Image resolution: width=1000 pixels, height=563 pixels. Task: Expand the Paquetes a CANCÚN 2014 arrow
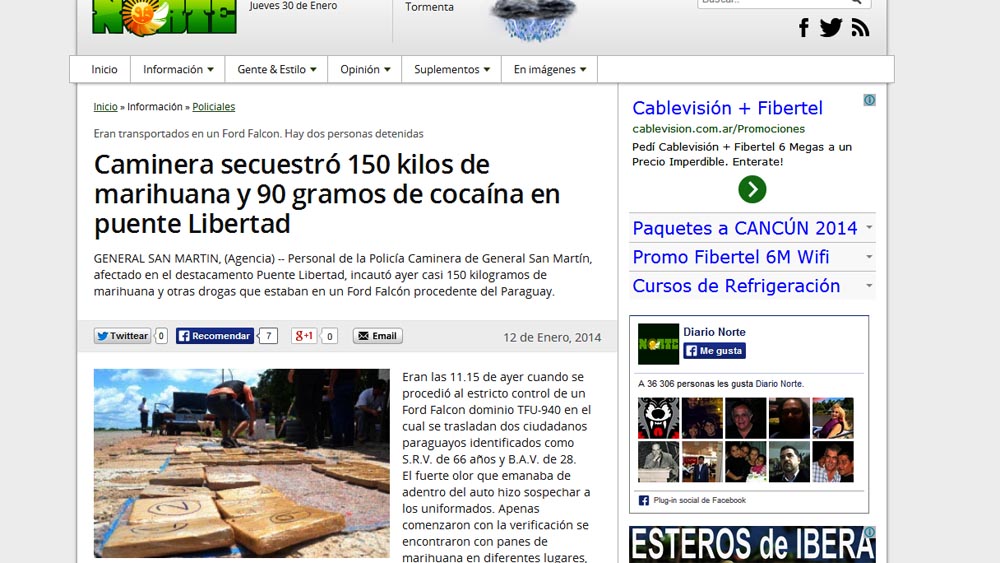(x=869, y=227)
